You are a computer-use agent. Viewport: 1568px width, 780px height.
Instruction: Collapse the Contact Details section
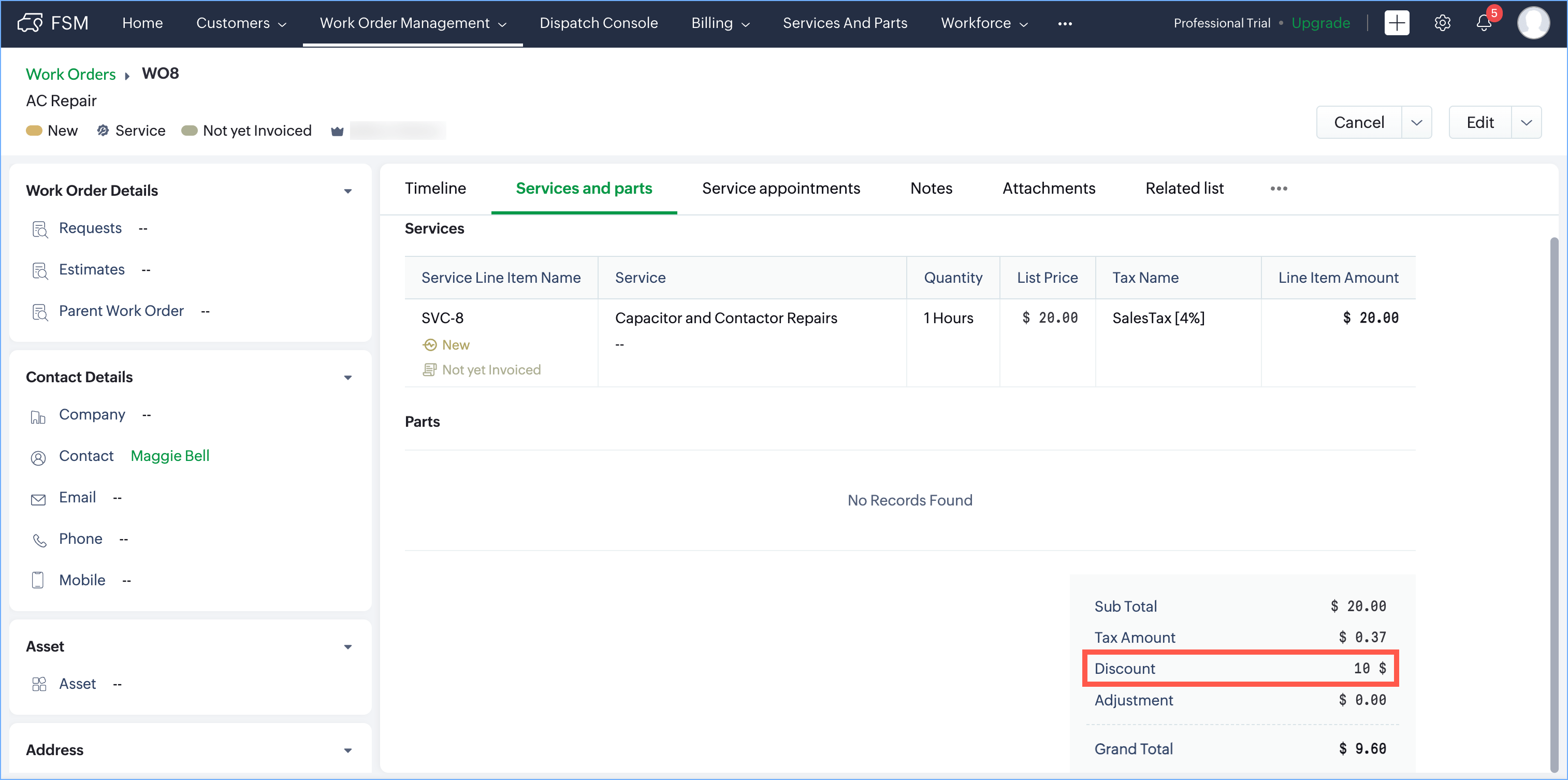(x=347, y=378)
